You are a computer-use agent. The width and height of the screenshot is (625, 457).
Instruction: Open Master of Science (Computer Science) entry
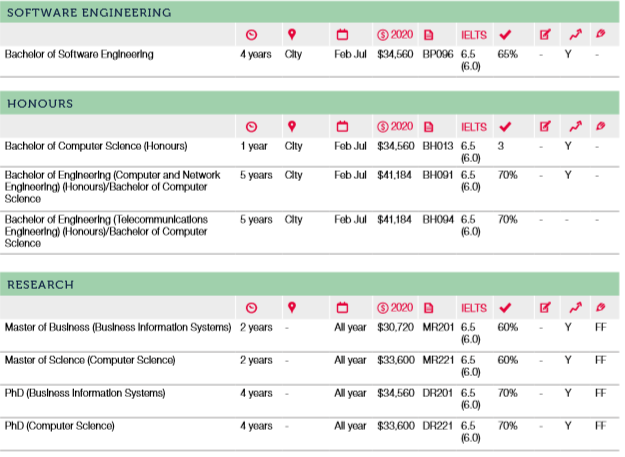[90, 360]
